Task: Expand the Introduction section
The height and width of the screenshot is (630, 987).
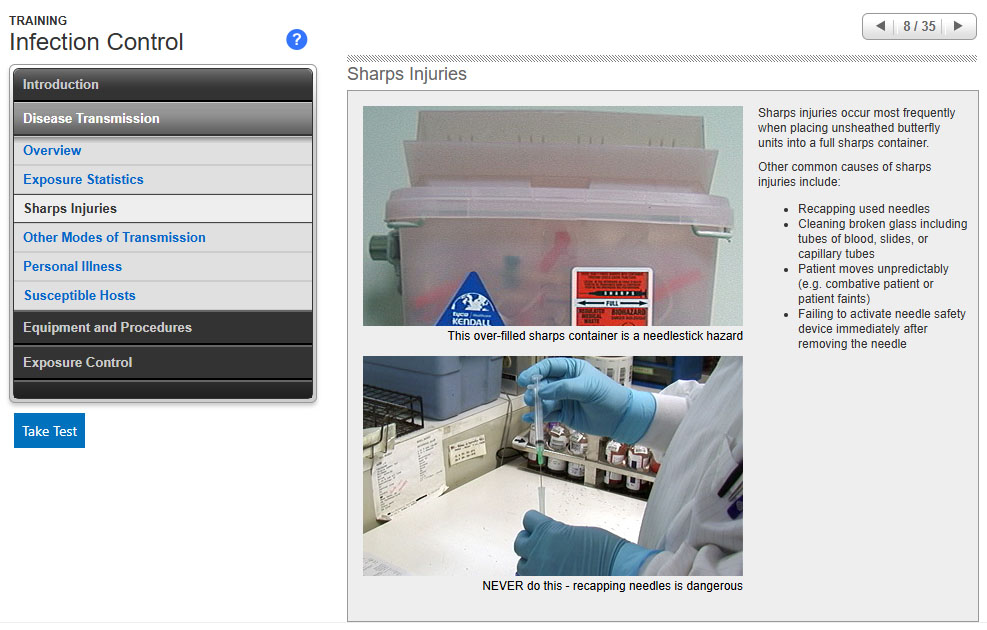Action: point(163,85)
